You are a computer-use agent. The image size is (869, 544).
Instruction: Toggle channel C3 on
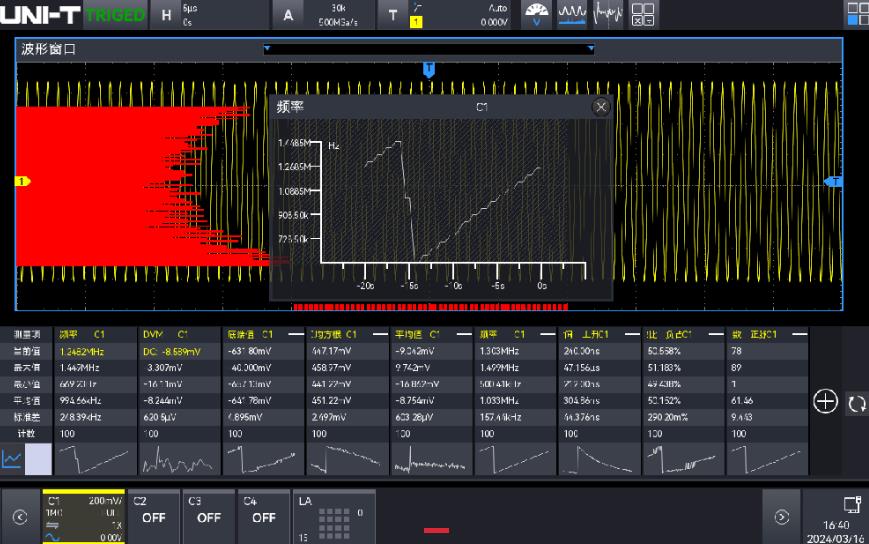(208, 515)
